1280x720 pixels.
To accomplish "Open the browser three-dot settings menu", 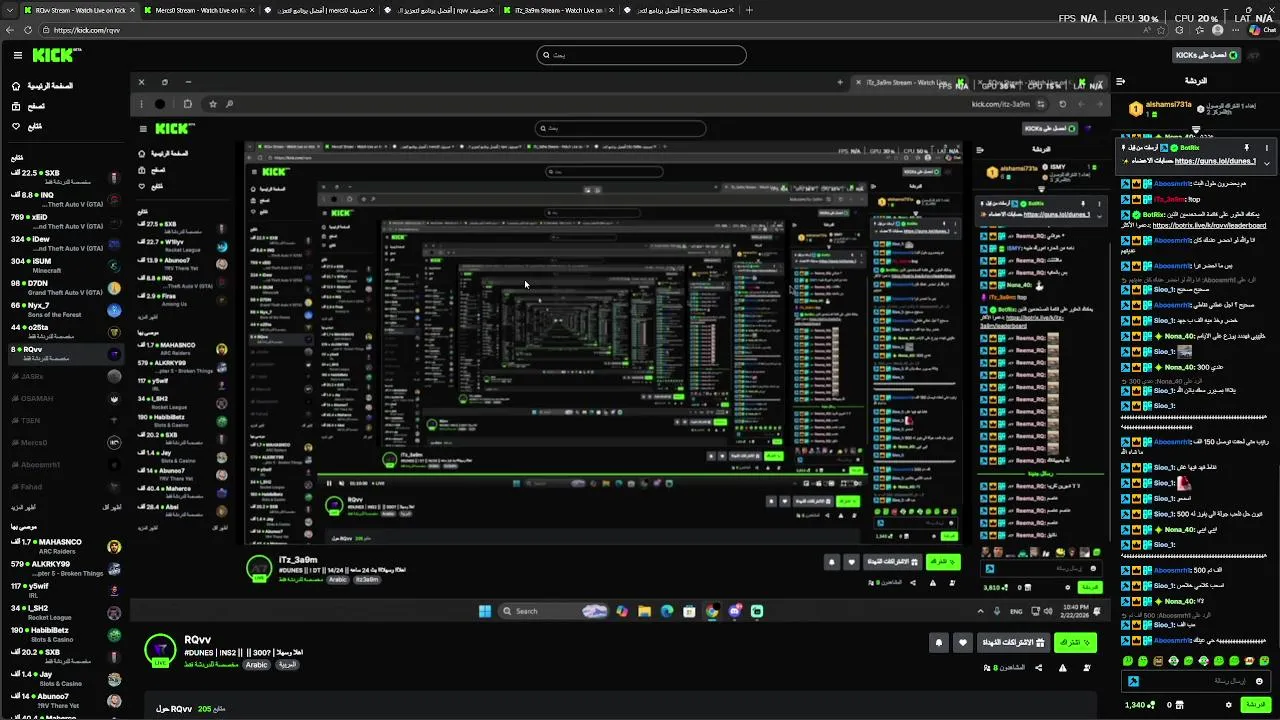I will [1234, 30].
